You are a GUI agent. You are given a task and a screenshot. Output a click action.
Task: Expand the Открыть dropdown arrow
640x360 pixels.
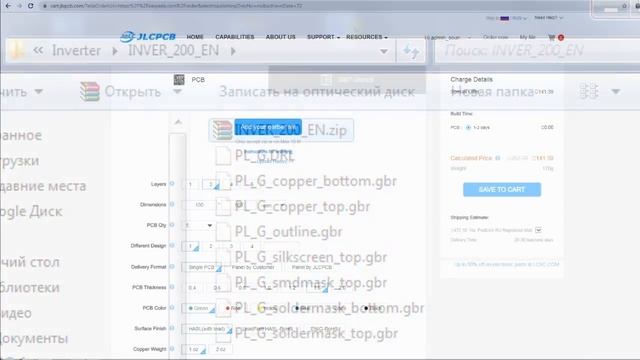[177, 91]
